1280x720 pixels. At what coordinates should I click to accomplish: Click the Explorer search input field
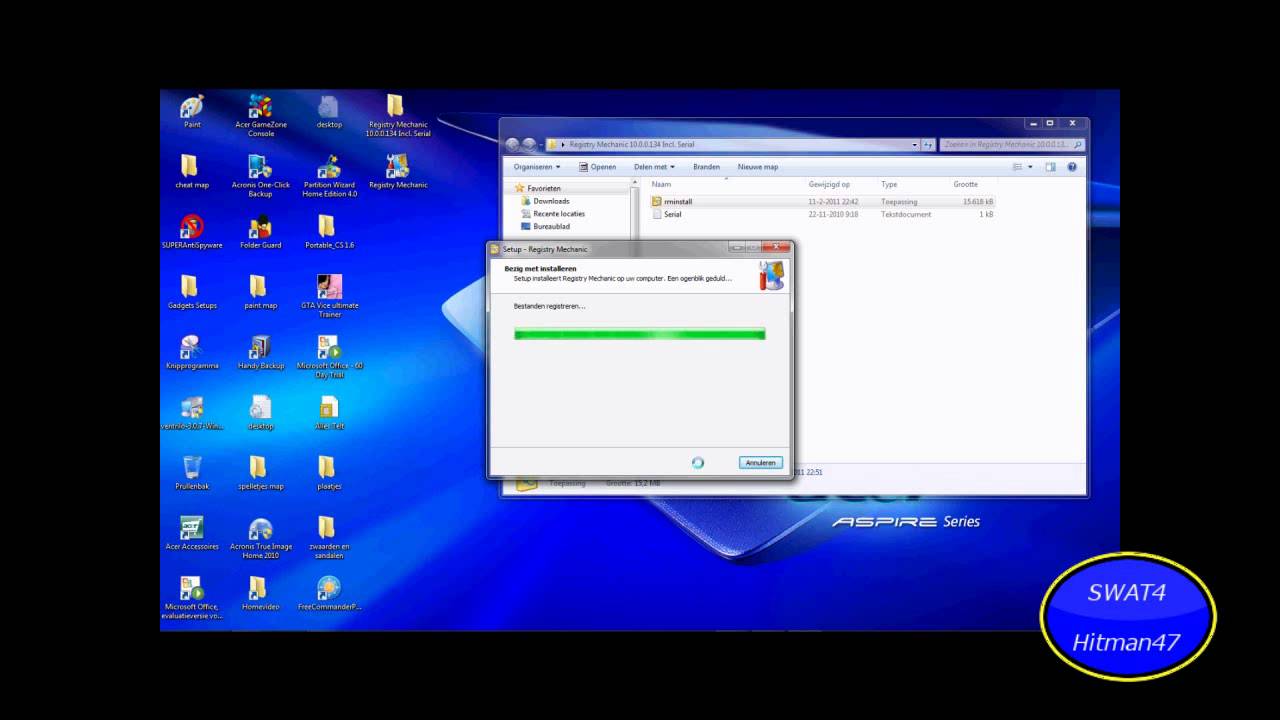(1012, 144)
